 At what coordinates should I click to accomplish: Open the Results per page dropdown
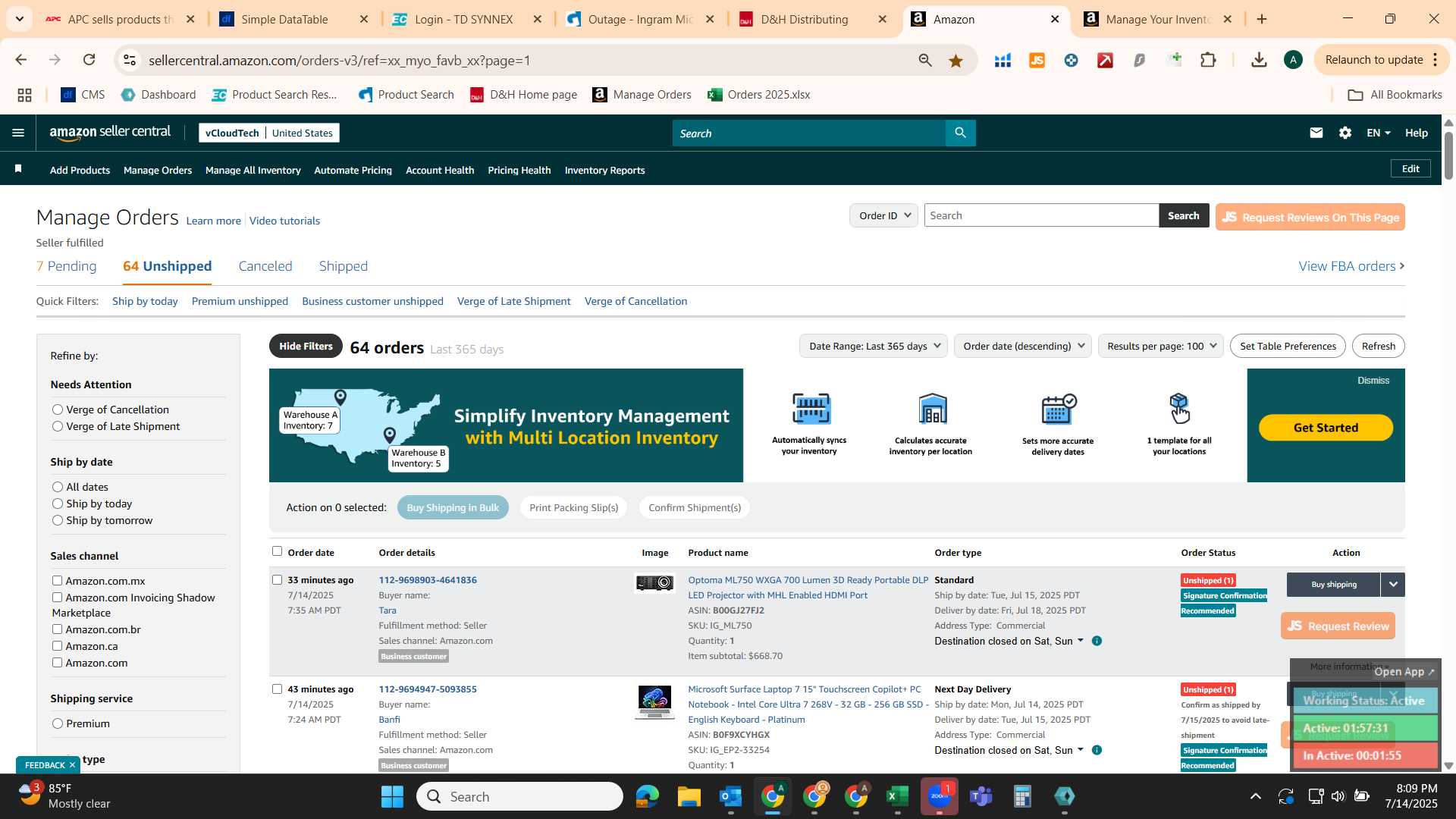pyautogui.click(x=1161, y=346)
